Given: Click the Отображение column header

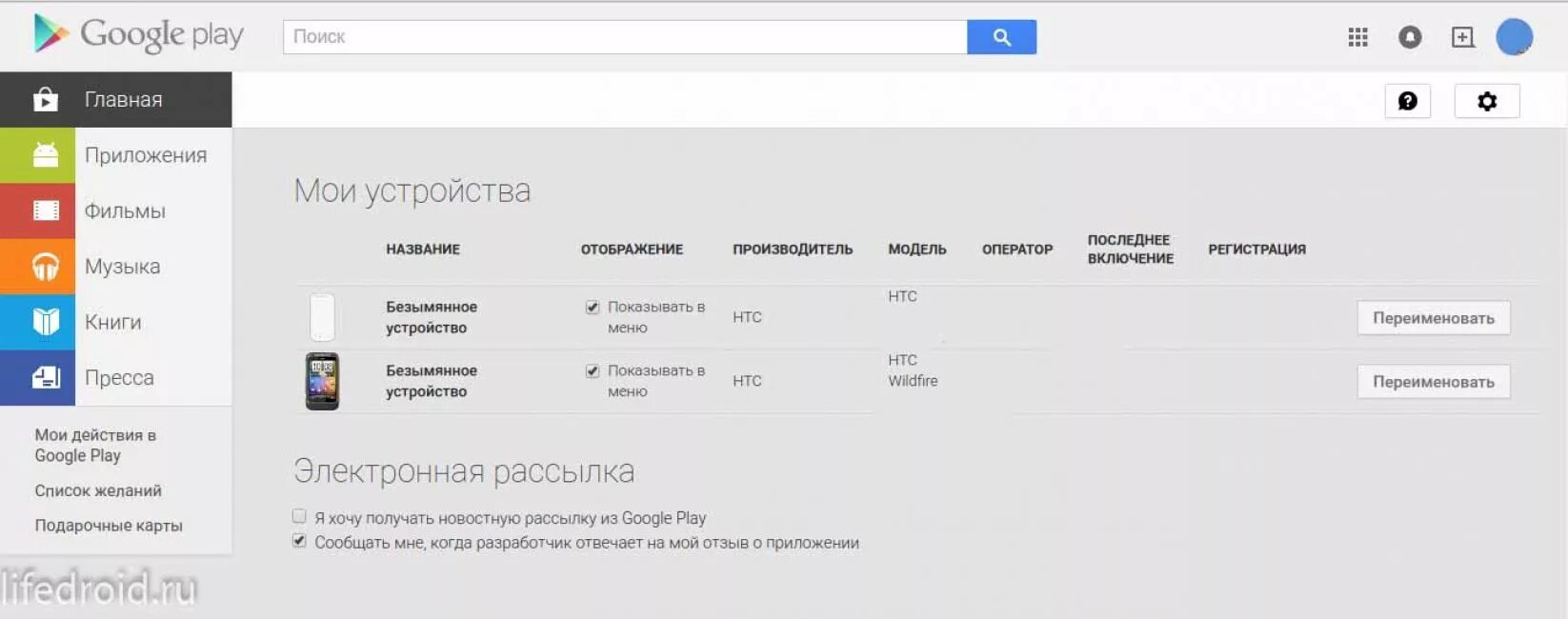Looking at the screenshot, I should (x=632, y=250).
